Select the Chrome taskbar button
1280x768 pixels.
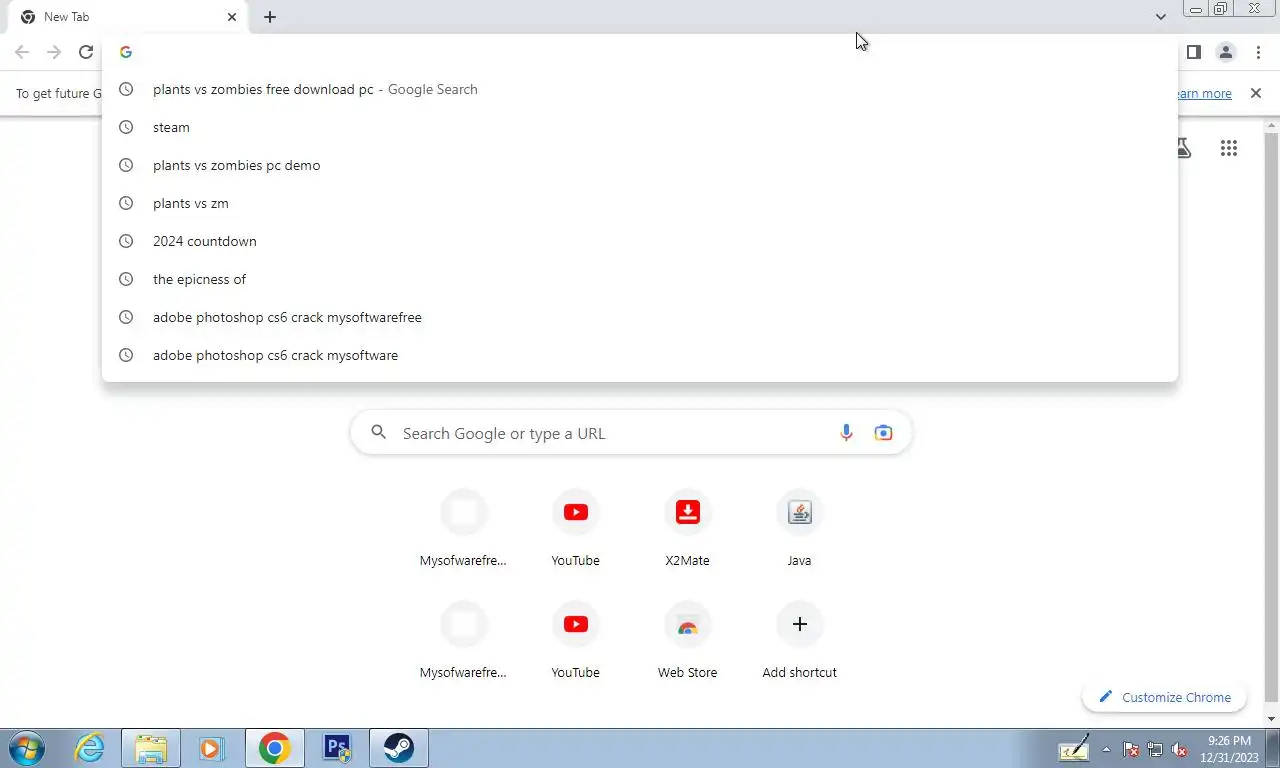pos(275,748)
